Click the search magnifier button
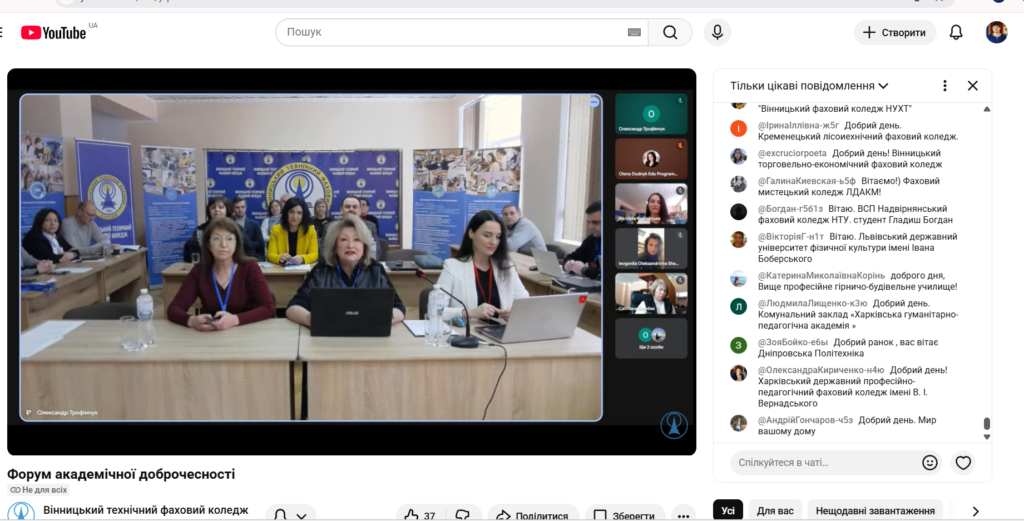The height and width of the screenshot is (521, 1024). 669,32
